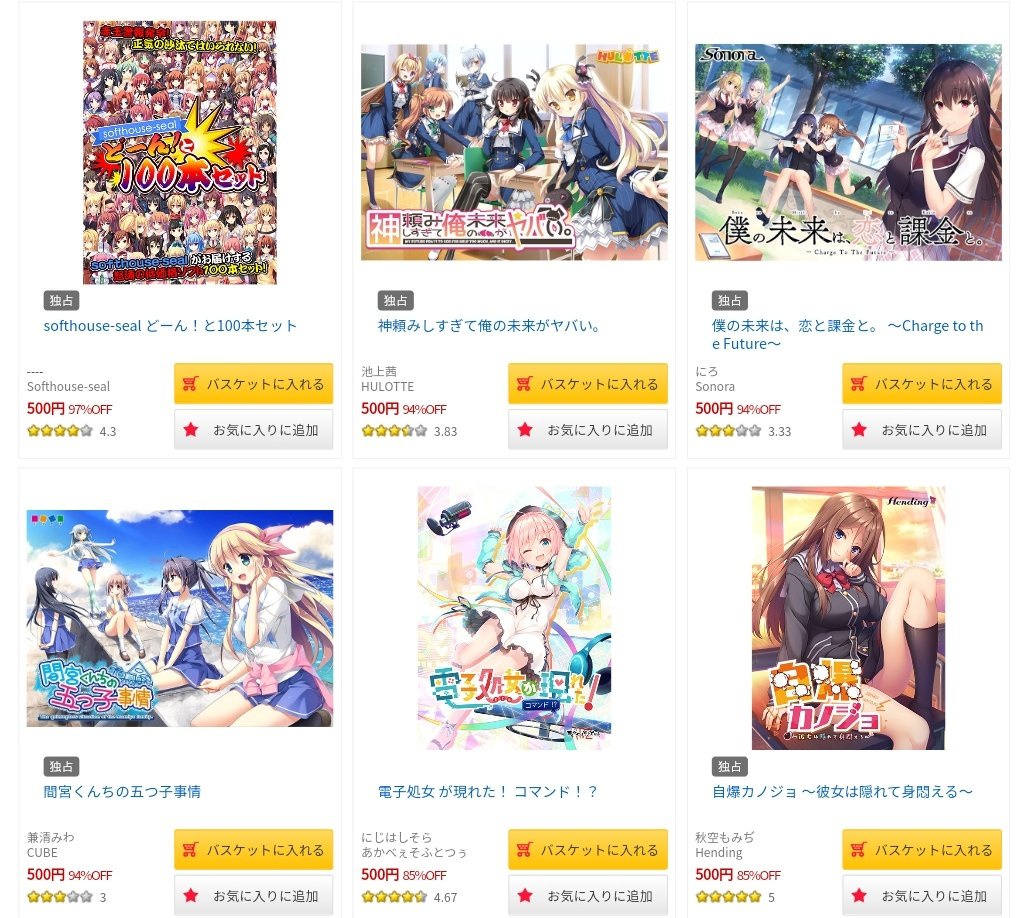Screen dimensions: 1028x918
Task: Open the 神頼みしすぎて俺の未来がヤバい cover image
Action: (514, 152)
